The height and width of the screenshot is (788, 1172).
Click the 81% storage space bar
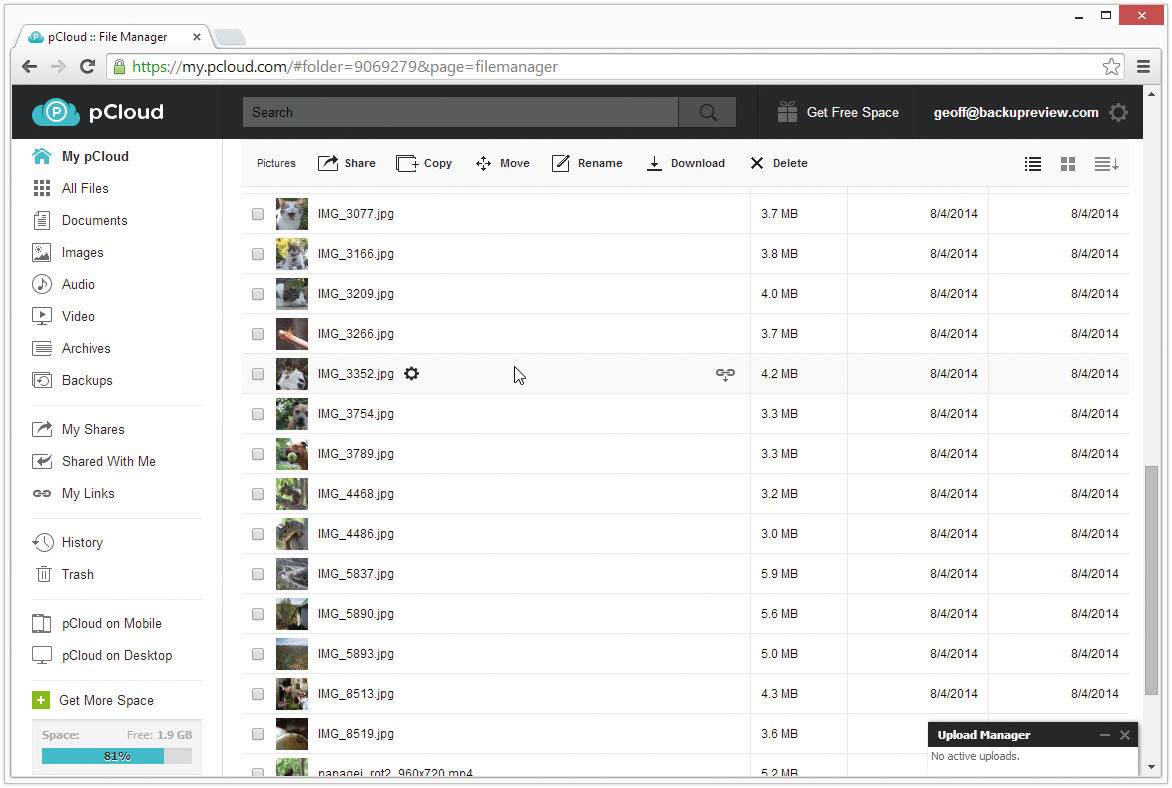(117, 756)
